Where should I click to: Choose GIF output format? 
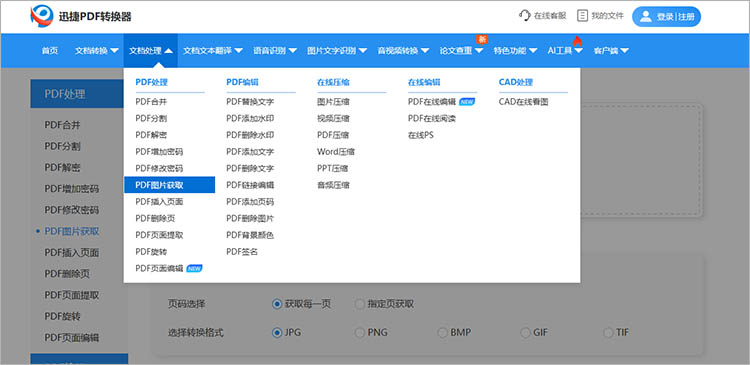[x=525, y=332]
